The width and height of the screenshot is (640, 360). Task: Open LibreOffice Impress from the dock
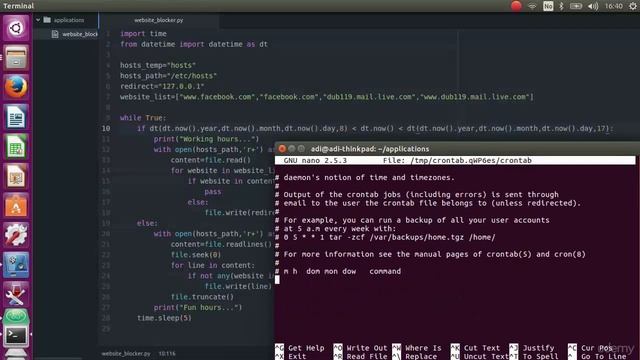coord(16,176)
